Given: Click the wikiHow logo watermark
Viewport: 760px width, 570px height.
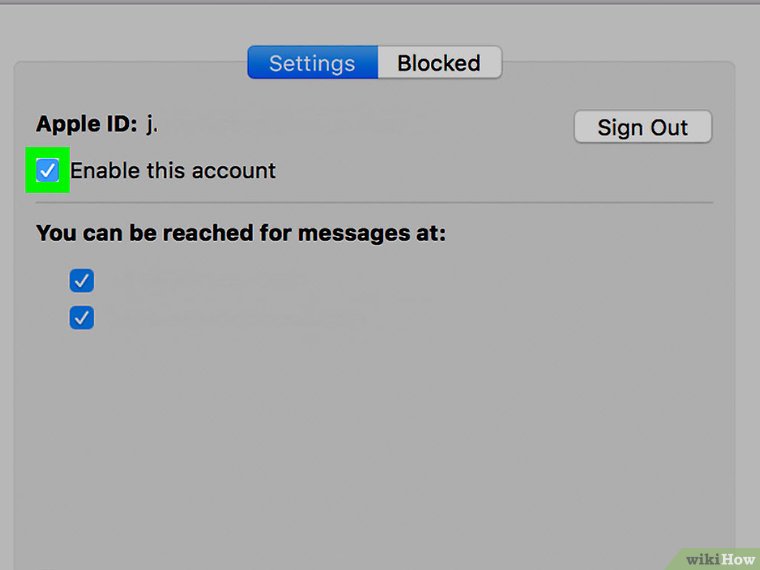Looking at the screenshot, I should point(716,556).
